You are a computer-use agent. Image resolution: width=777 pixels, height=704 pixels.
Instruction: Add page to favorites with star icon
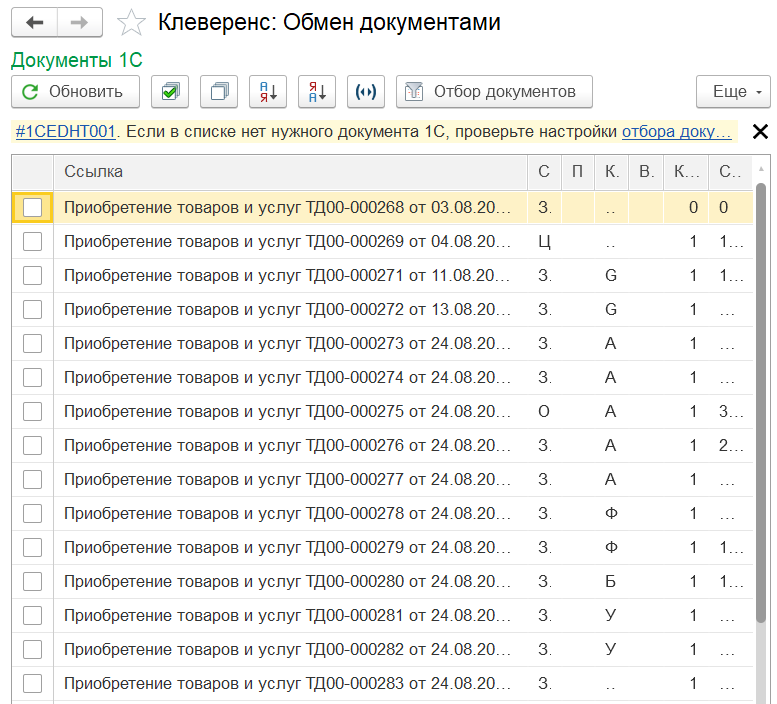point(131,23)
